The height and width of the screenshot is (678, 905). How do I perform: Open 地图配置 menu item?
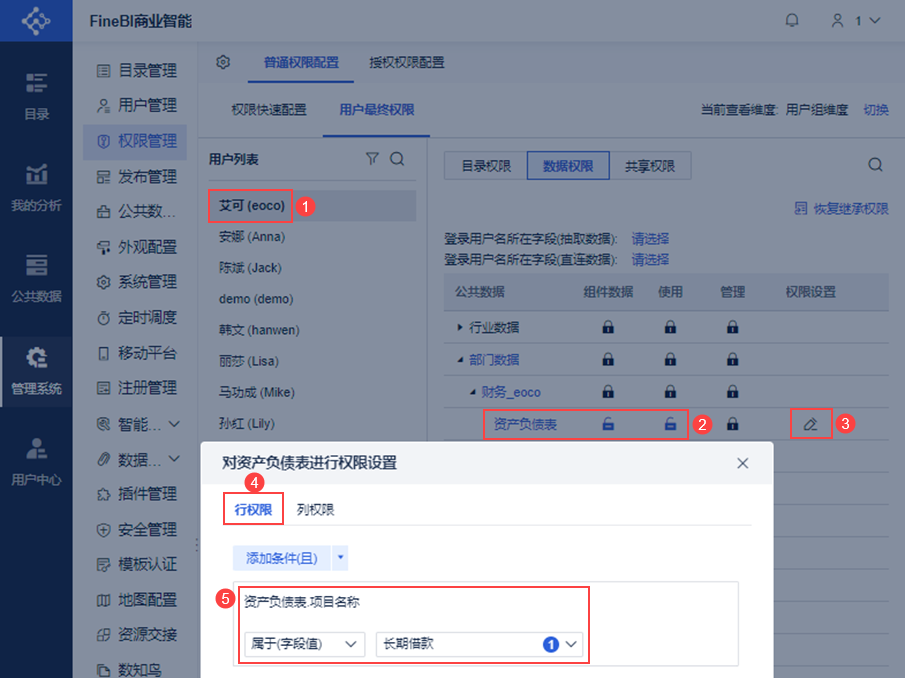[x=136, y=600]
